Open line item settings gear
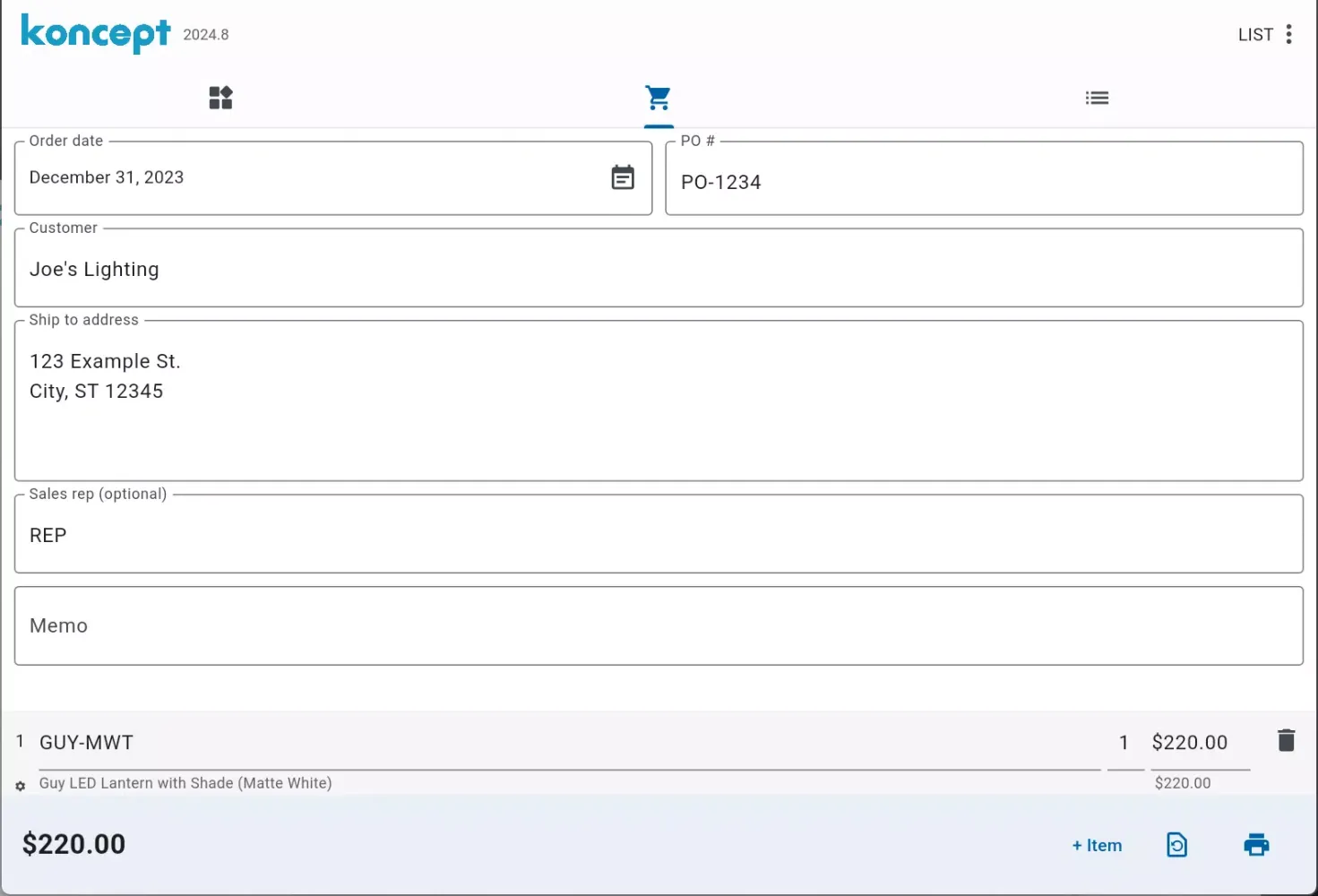1318x896 pixels. click(x=21, y=786)
